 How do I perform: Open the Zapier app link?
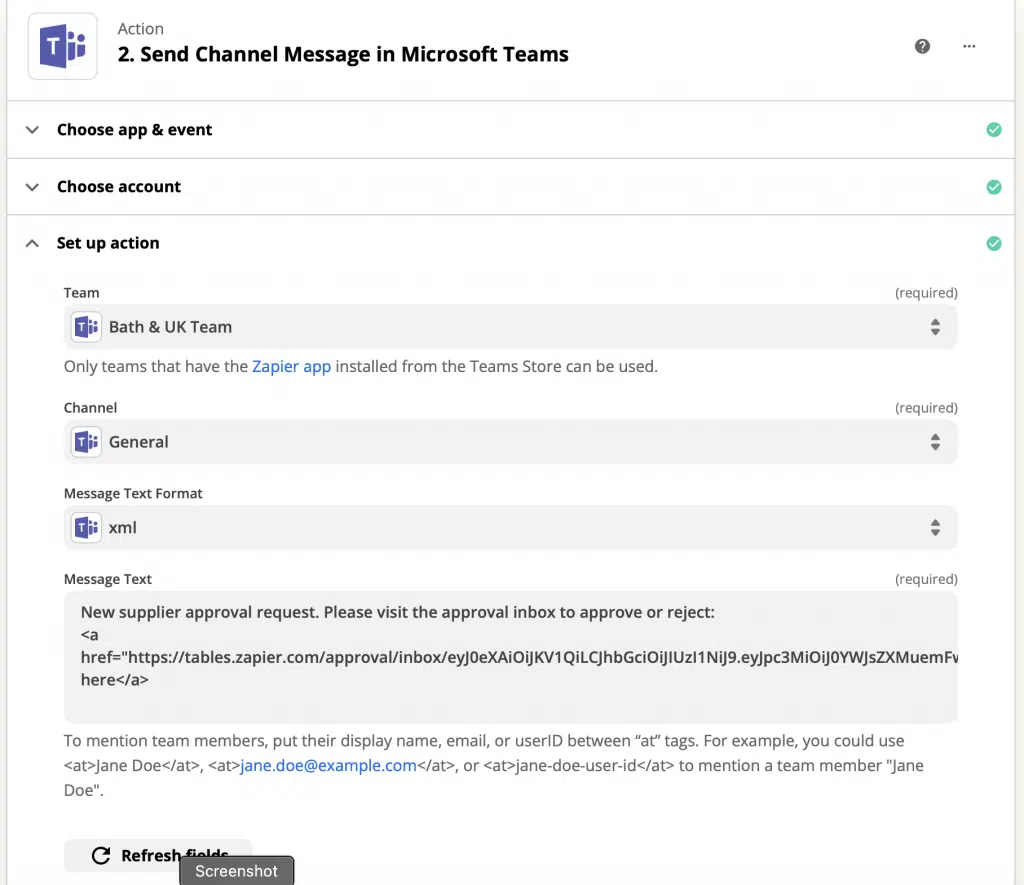(291, 366)
